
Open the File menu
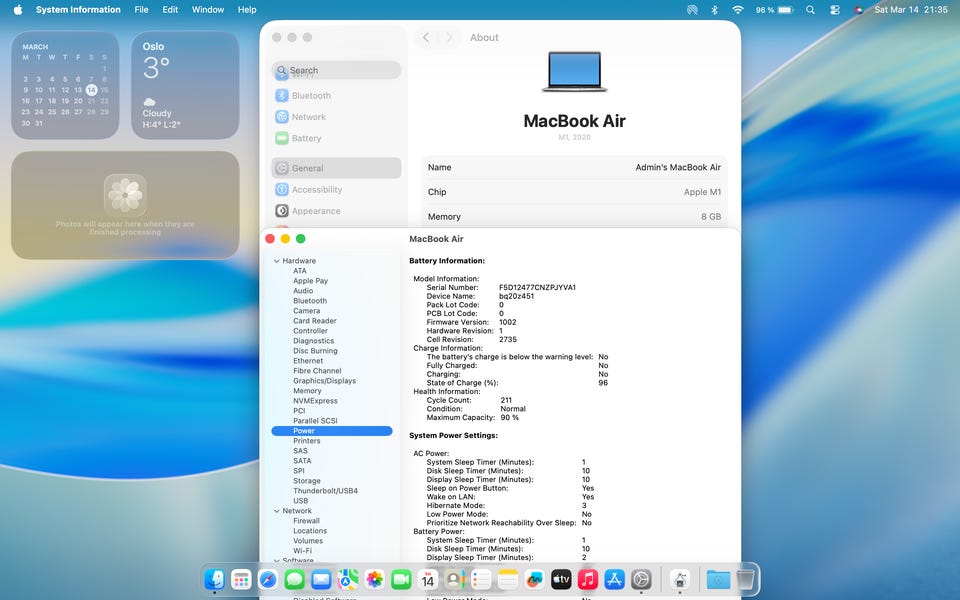click(141, 10)
